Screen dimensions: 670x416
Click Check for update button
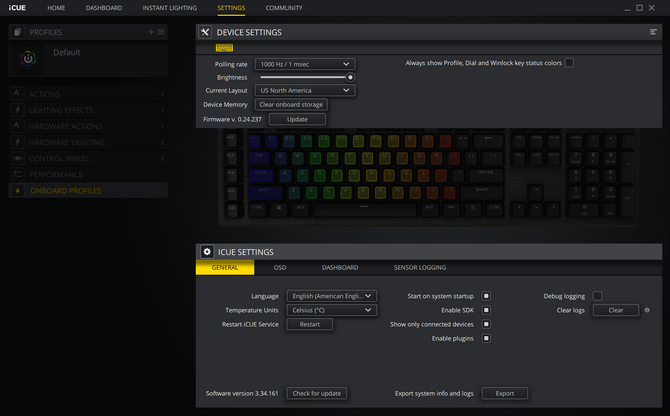(317, 393)
